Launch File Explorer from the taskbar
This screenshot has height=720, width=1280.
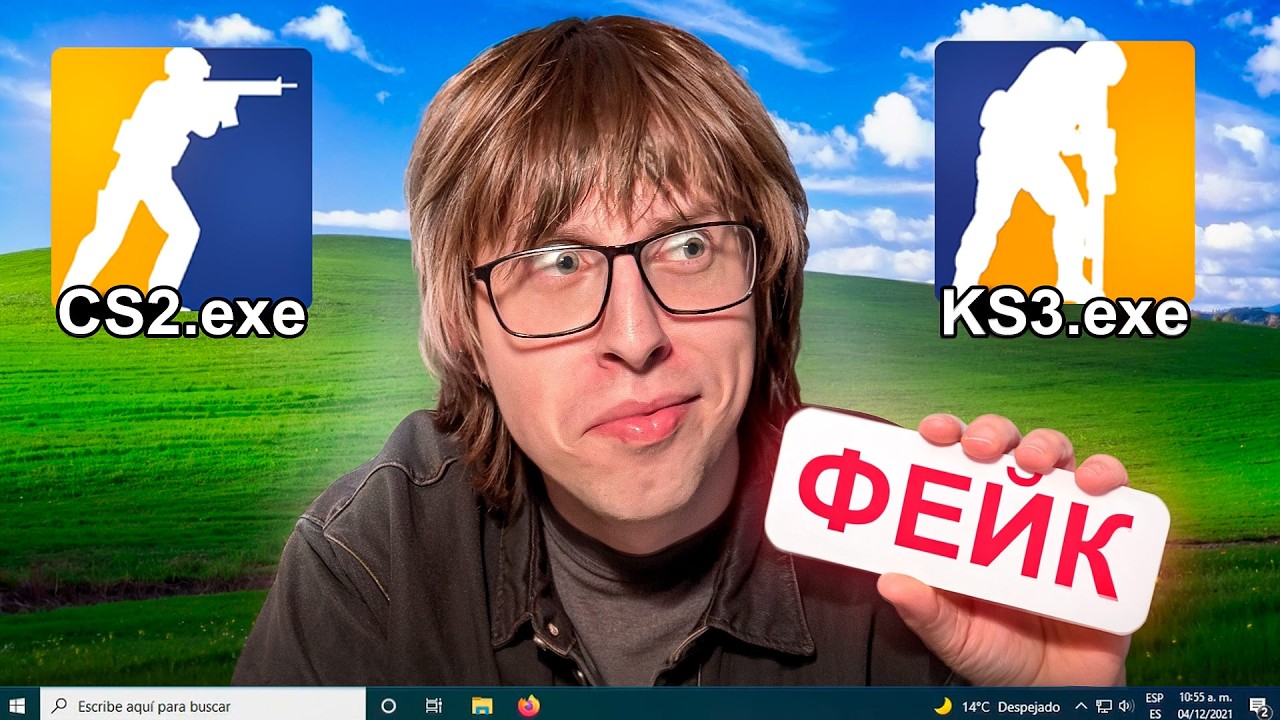tap(482, 705)
